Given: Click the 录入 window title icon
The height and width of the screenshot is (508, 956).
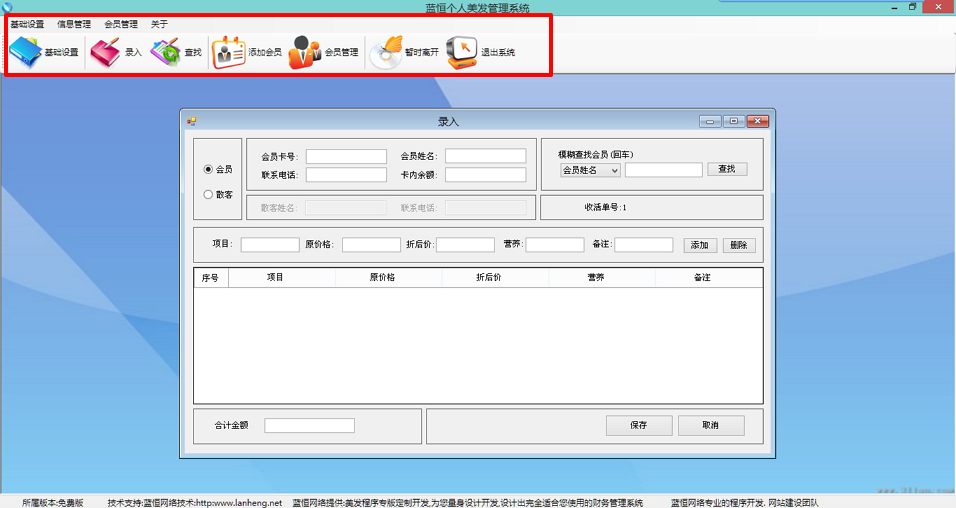Looking at the screenshot, I should tap(191, 121).
